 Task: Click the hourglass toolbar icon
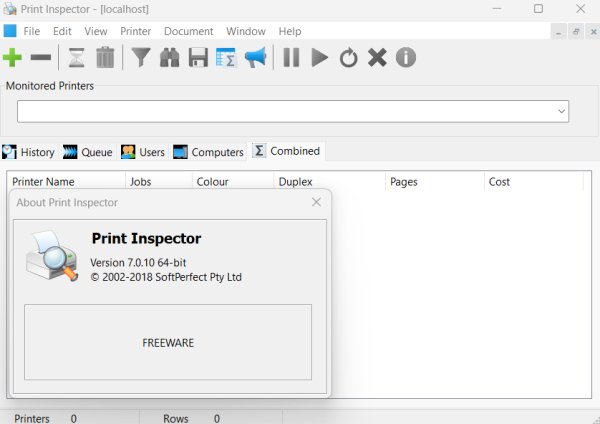point(77,58)
